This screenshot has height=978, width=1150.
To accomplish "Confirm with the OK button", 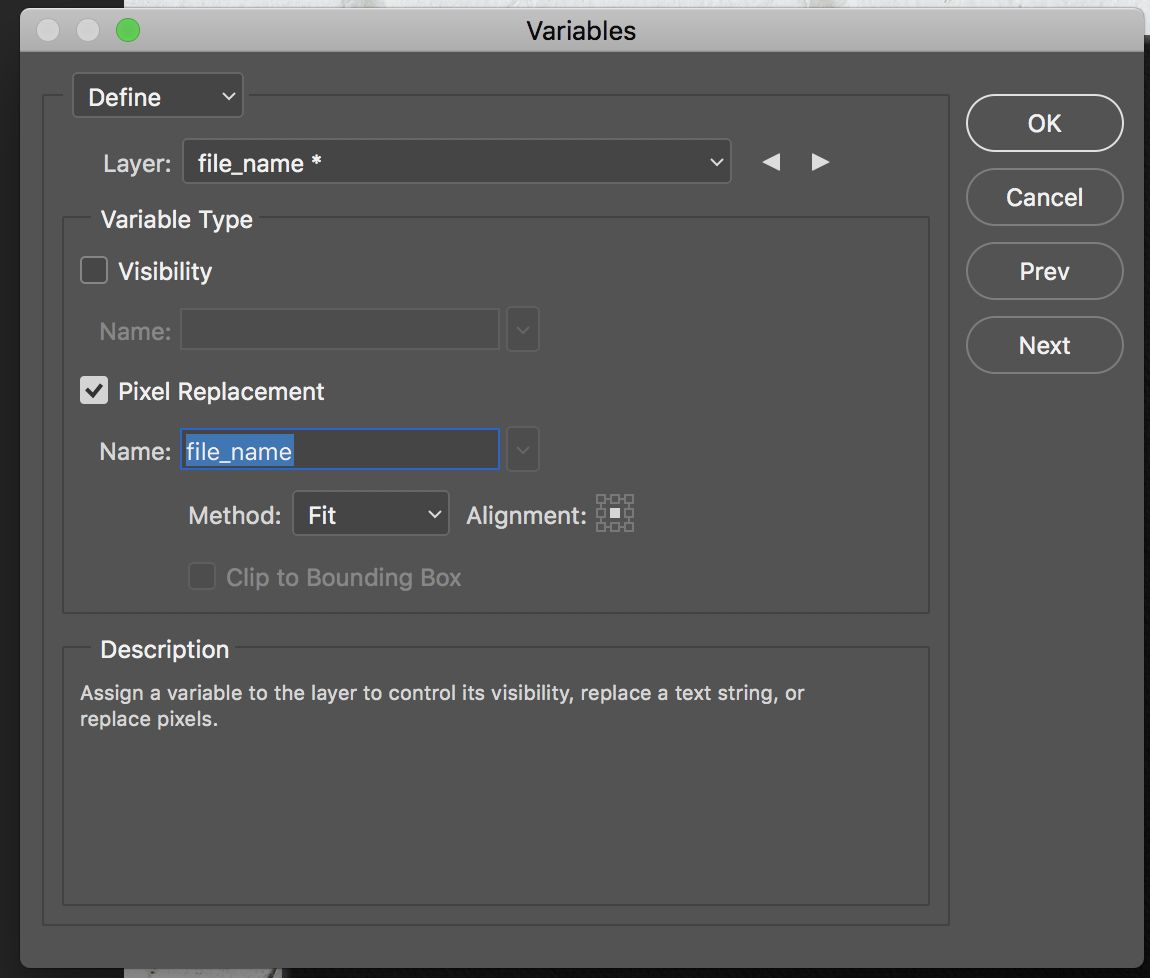I will click(1044, 123).
